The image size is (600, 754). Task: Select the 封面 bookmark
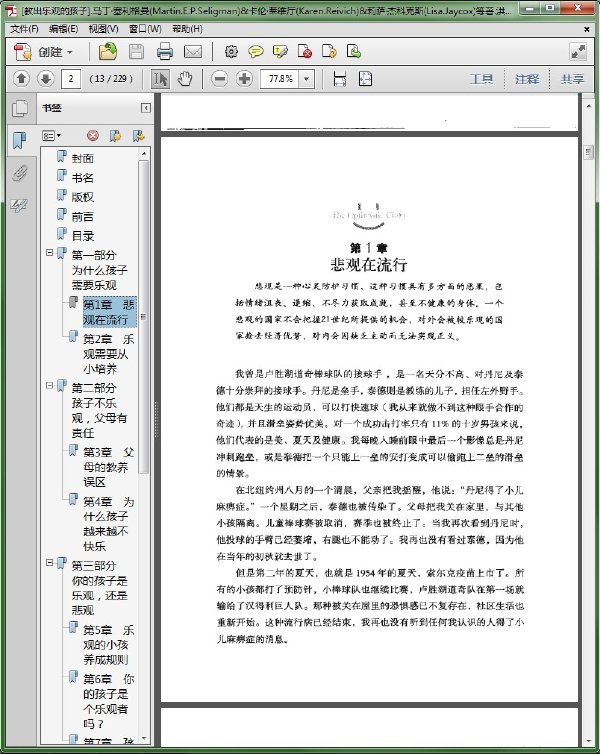point(82,158)
